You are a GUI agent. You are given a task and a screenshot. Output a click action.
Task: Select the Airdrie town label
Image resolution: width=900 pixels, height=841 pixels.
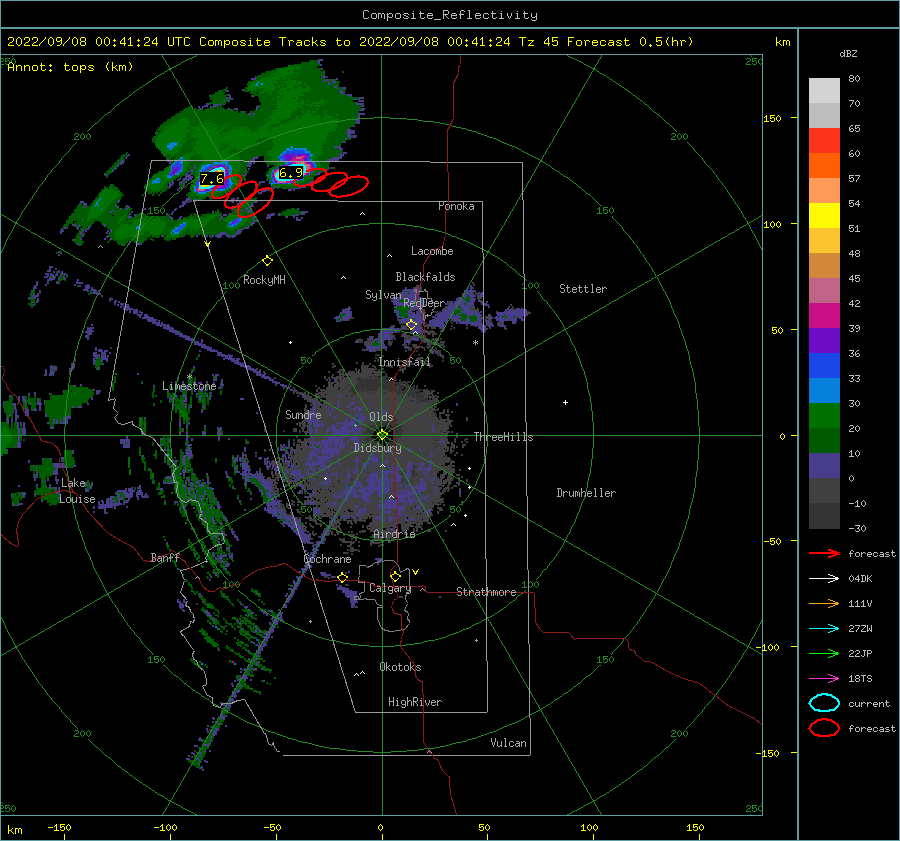point(394,534)
